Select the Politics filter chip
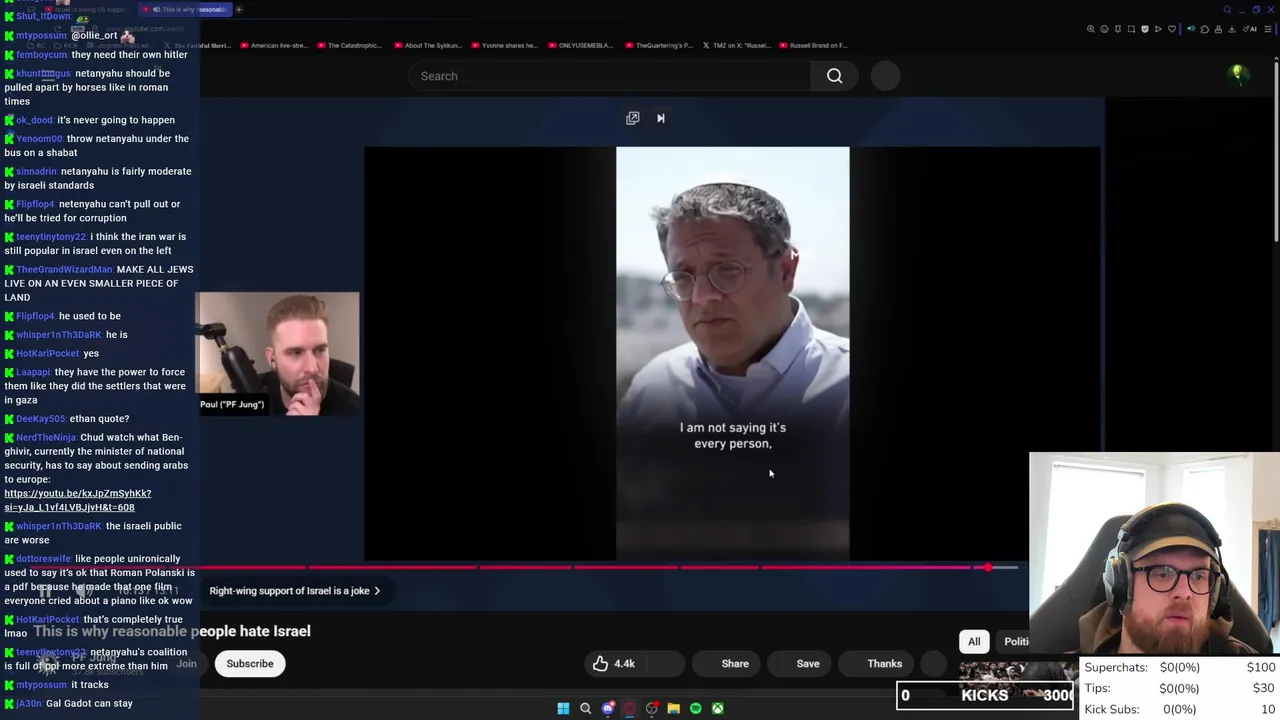Image resolution: width=1280 pixels, height=720 pixels. 1016,641
